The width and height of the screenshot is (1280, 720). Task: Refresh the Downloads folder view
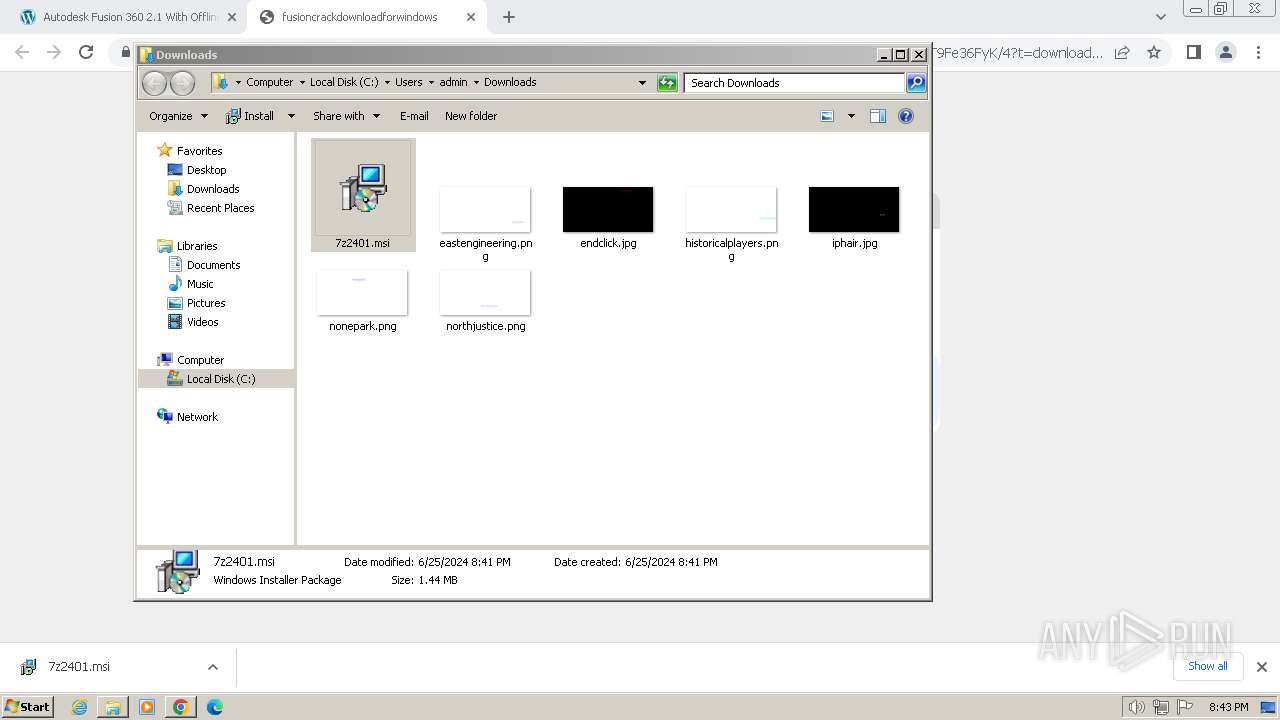(667, 83)
